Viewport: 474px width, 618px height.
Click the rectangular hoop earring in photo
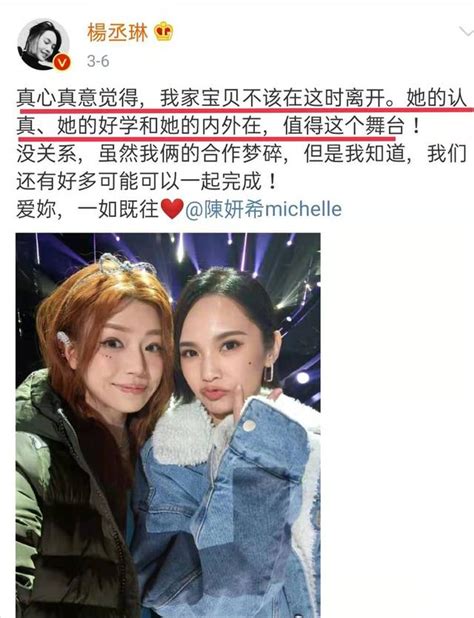pos(268,373)
